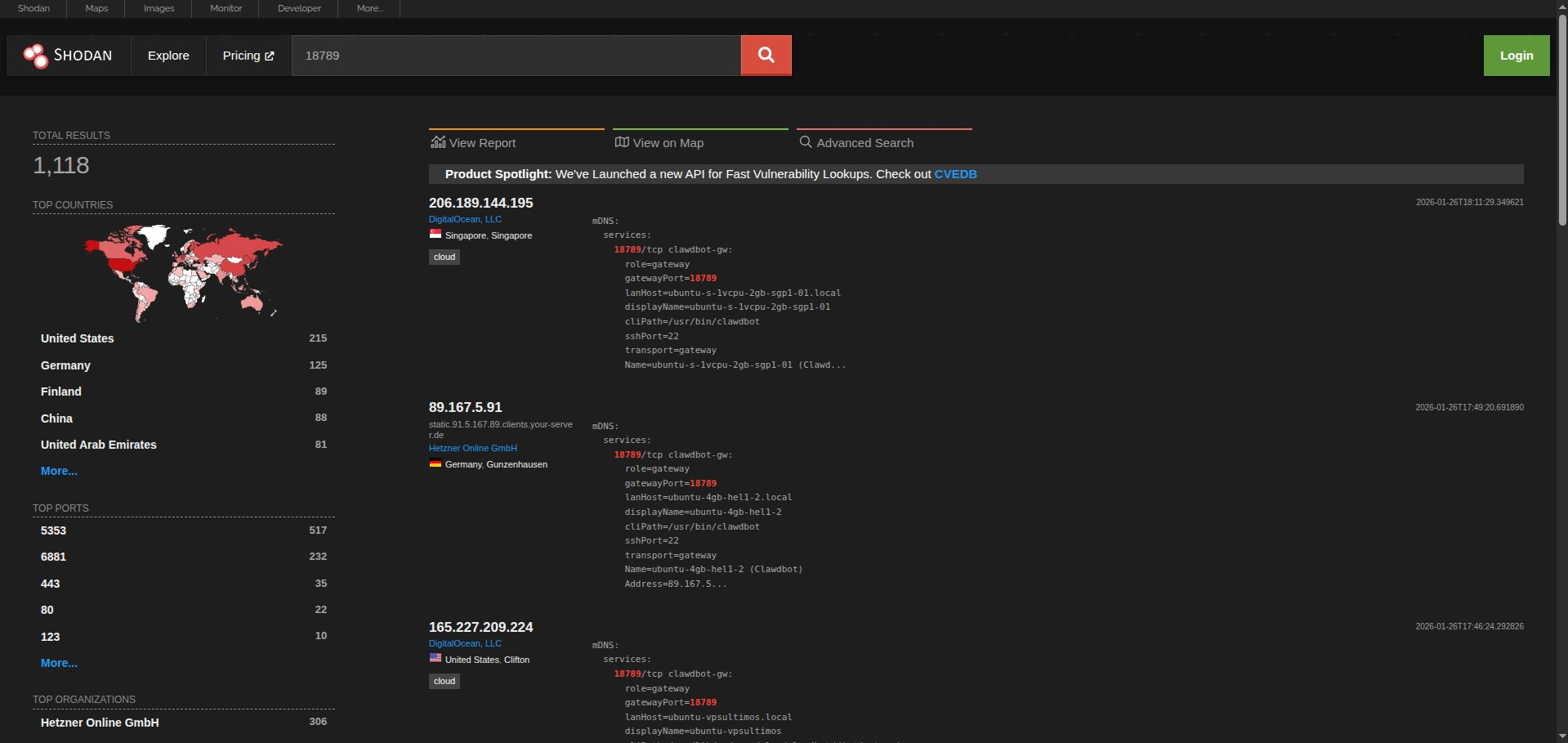The height and width of the screenshot is (743, 1568).
Task: Open the Explore menu item
Action: 168,56
